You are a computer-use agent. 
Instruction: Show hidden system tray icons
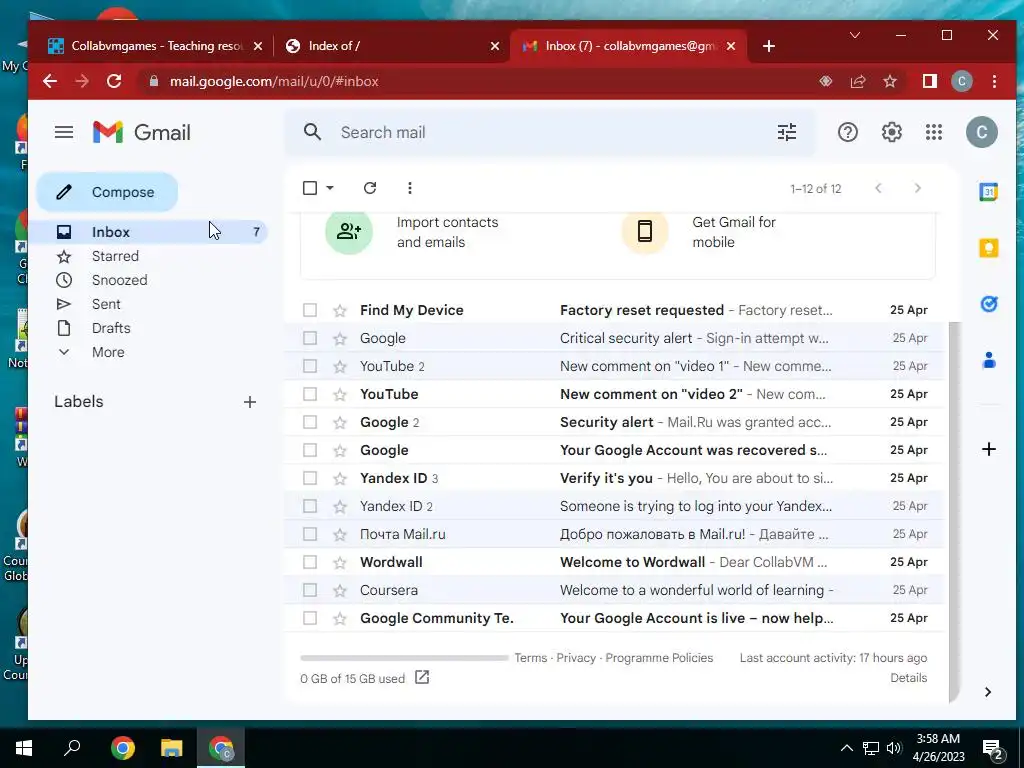click(x=846, y=748)
